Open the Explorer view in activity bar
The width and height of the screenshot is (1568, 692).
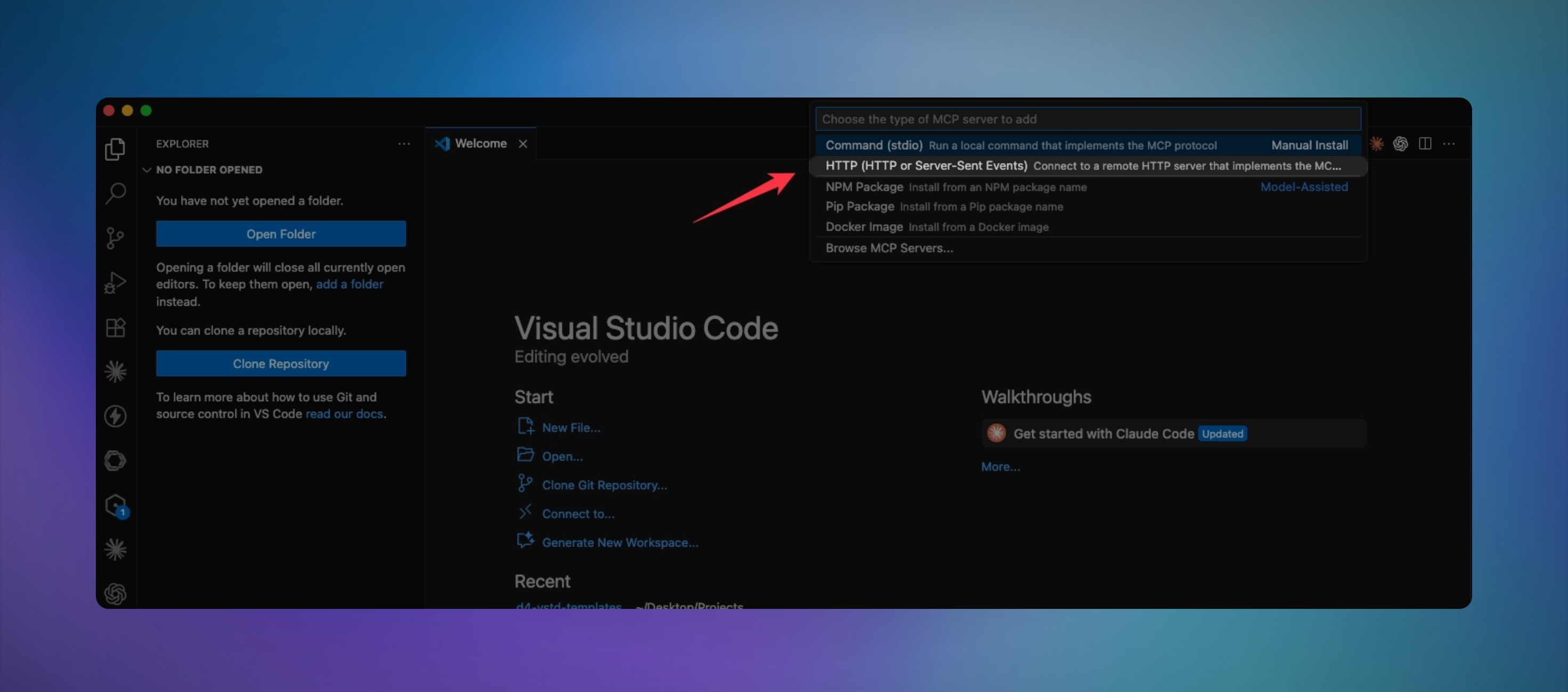(x=115, y=149)
